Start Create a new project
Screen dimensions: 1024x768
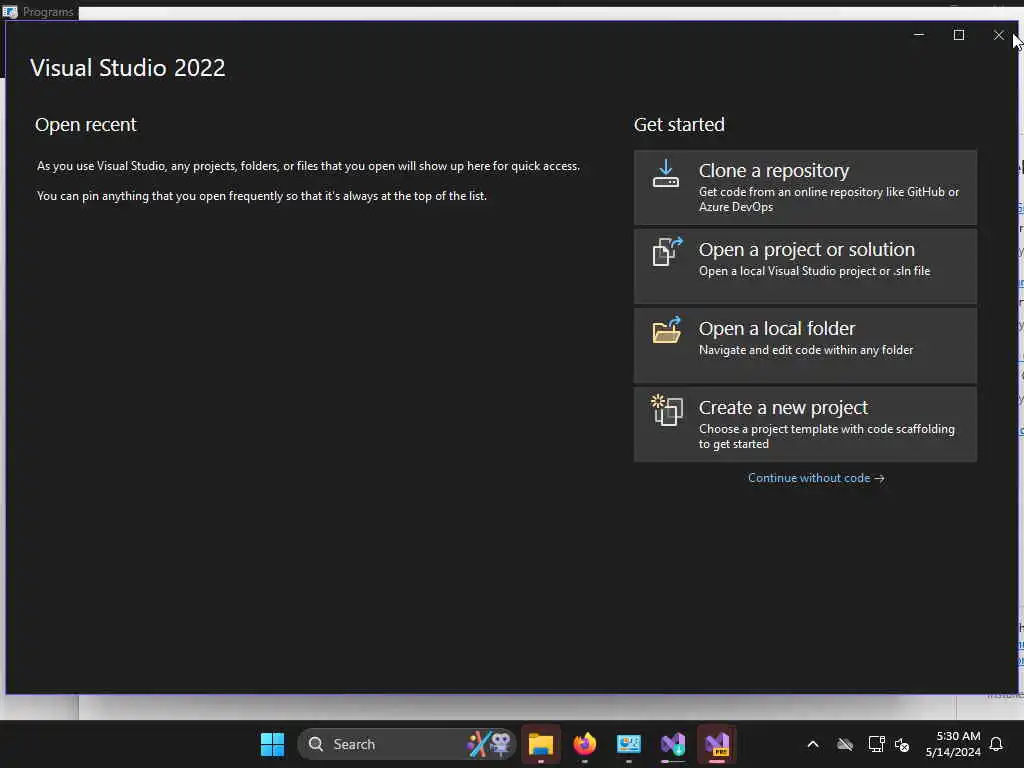coord(805,424)
